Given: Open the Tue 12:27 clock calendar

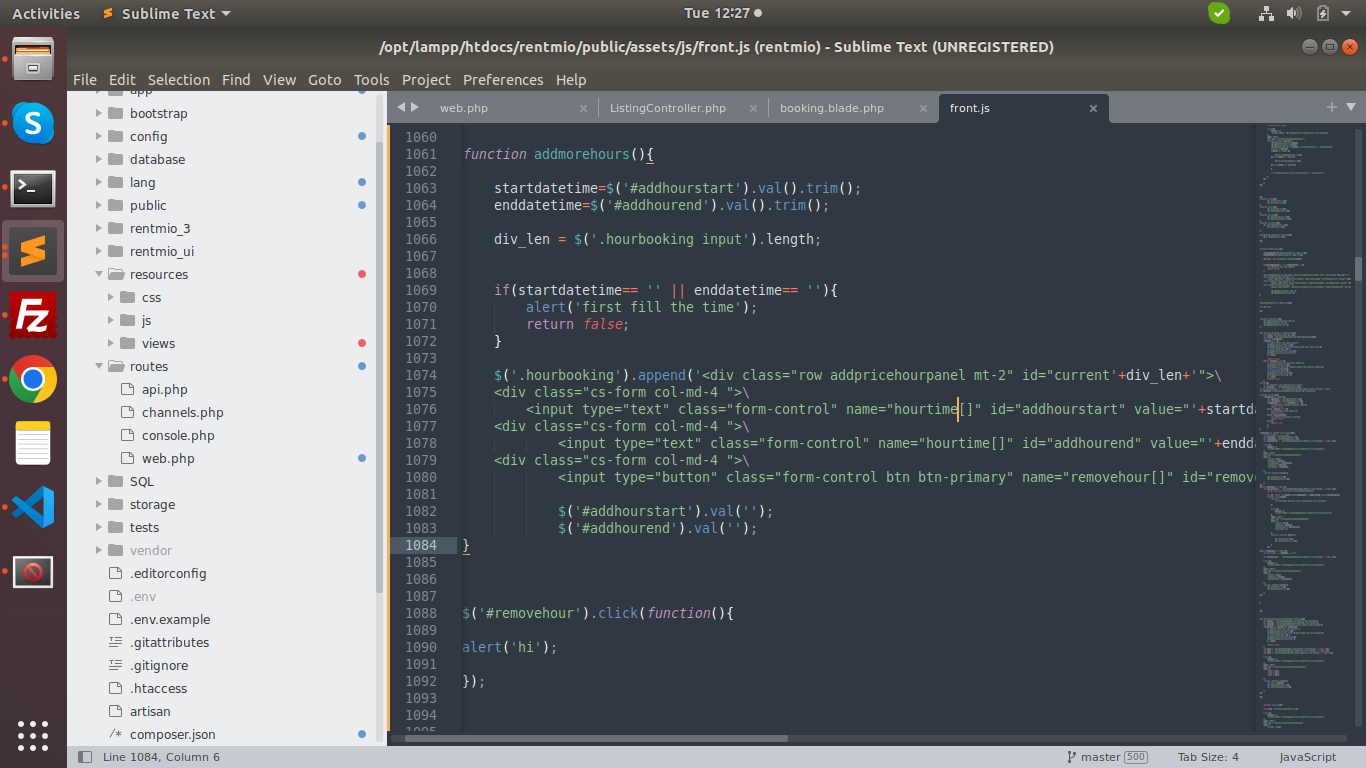Looking at the screenshot, I should (722, 13).
